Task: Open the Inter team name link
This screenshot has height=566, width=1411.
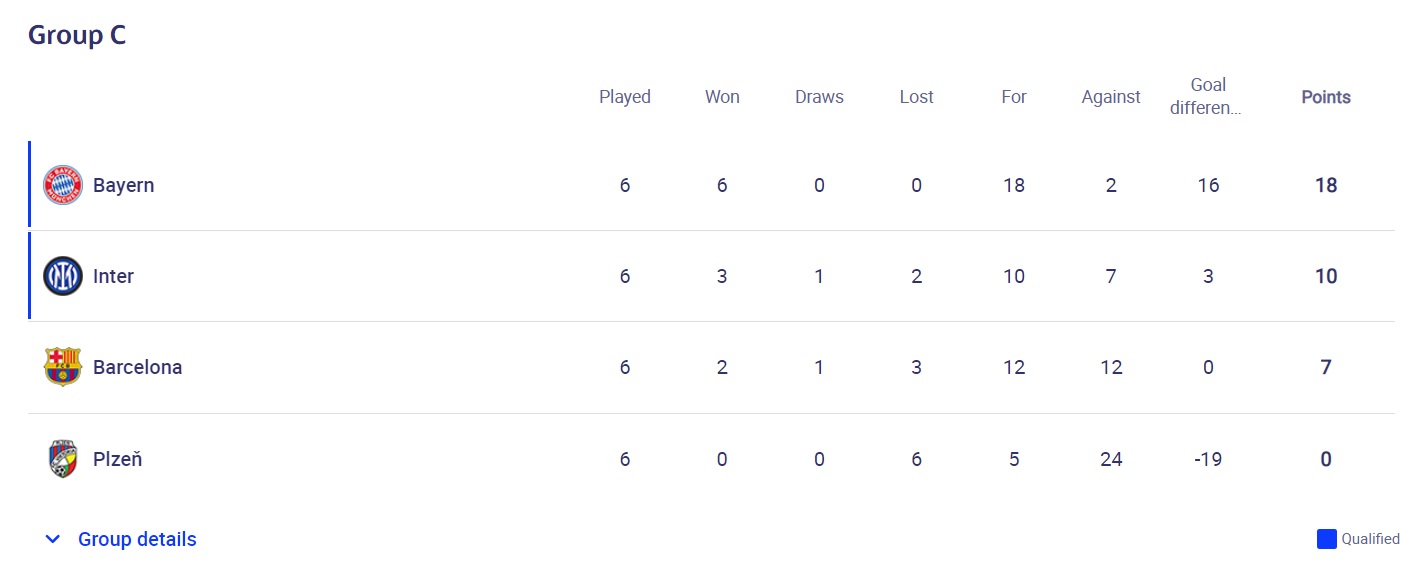Action: point(113,276)
